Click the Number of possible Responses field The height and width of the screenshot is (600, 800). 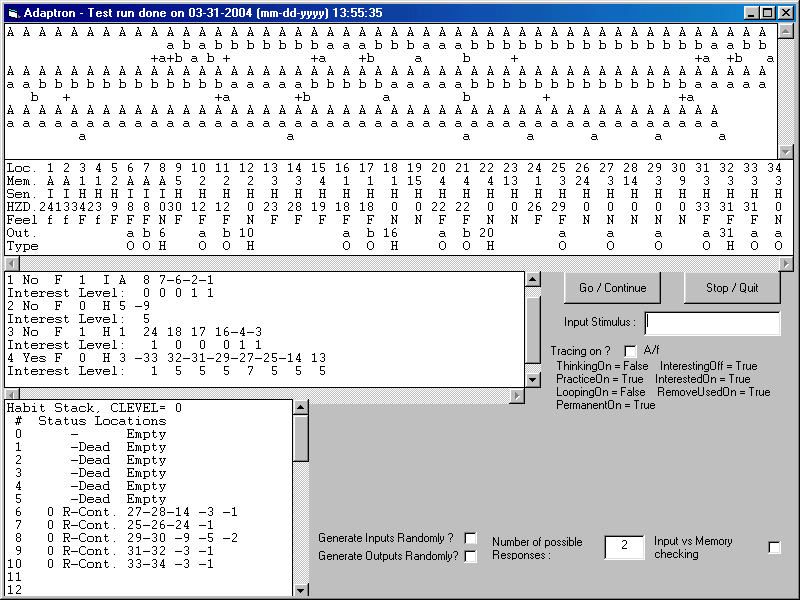pos(624,546)
